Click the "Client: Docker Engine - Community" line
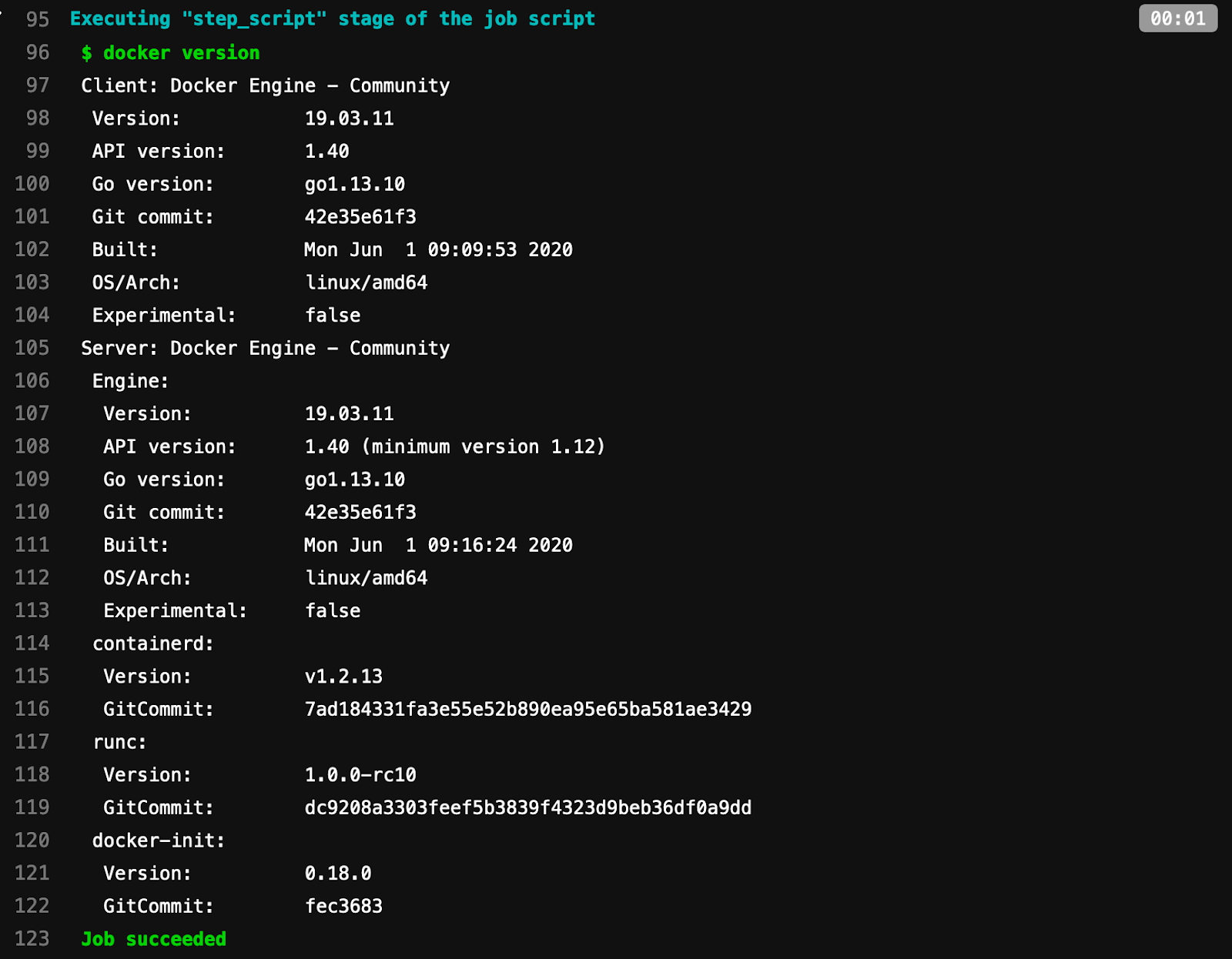 click(266, 85)
